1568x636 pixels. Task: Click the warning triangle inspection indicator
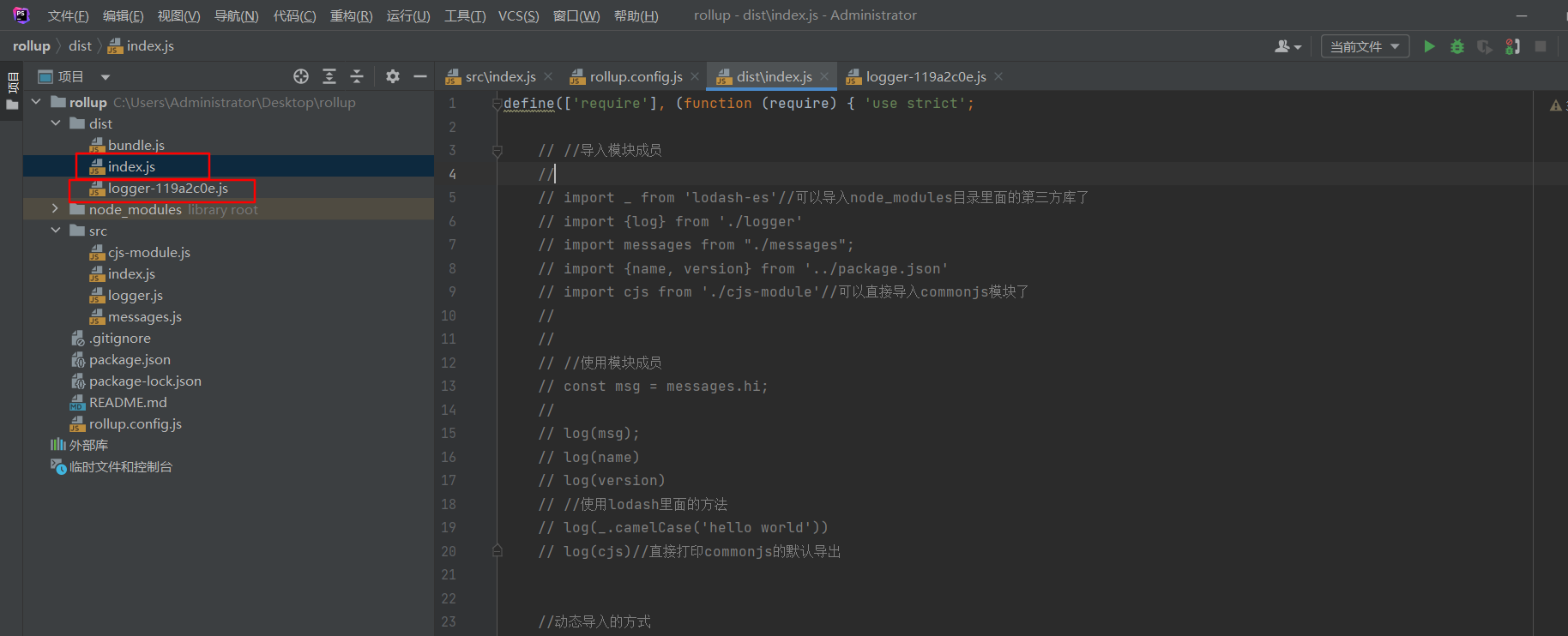pyautogui.click(x=1556, y=105)
